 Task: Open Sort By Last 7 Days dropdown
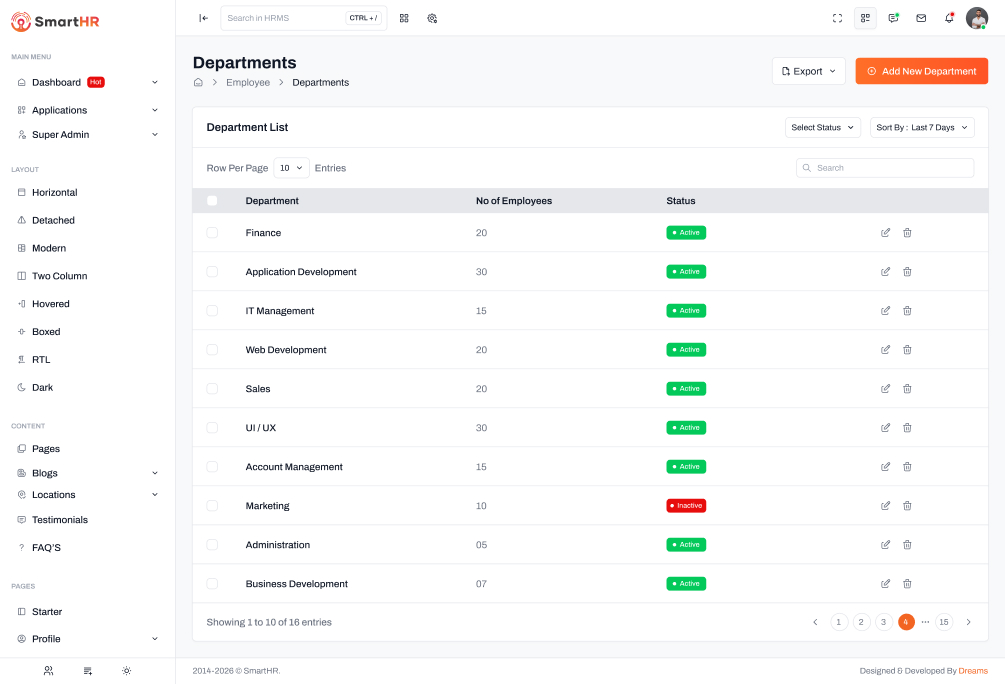click(921, 128)
